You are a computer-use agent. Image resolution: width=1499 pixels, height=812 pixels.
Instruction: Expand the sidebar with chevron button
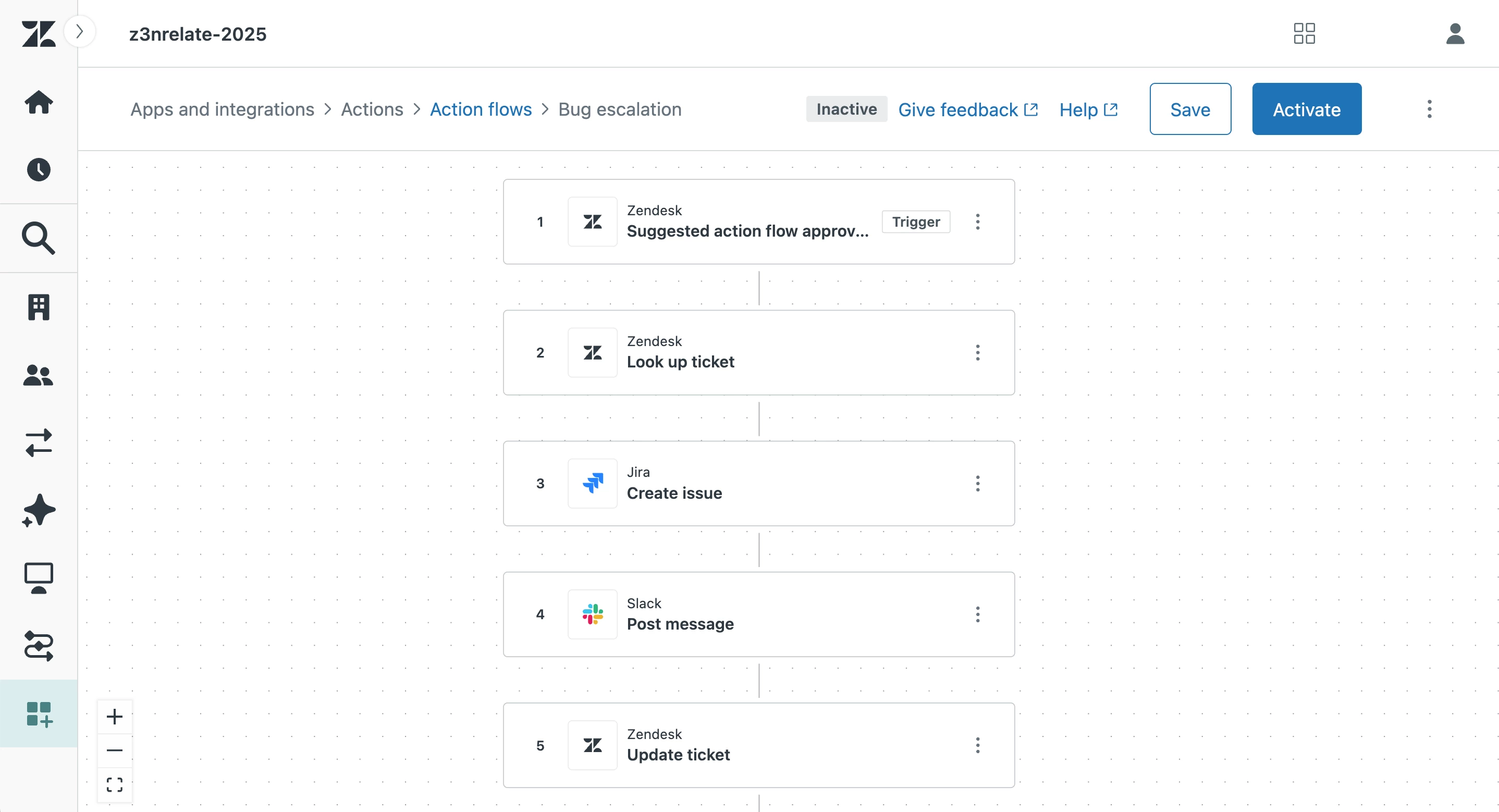[80, 31]
